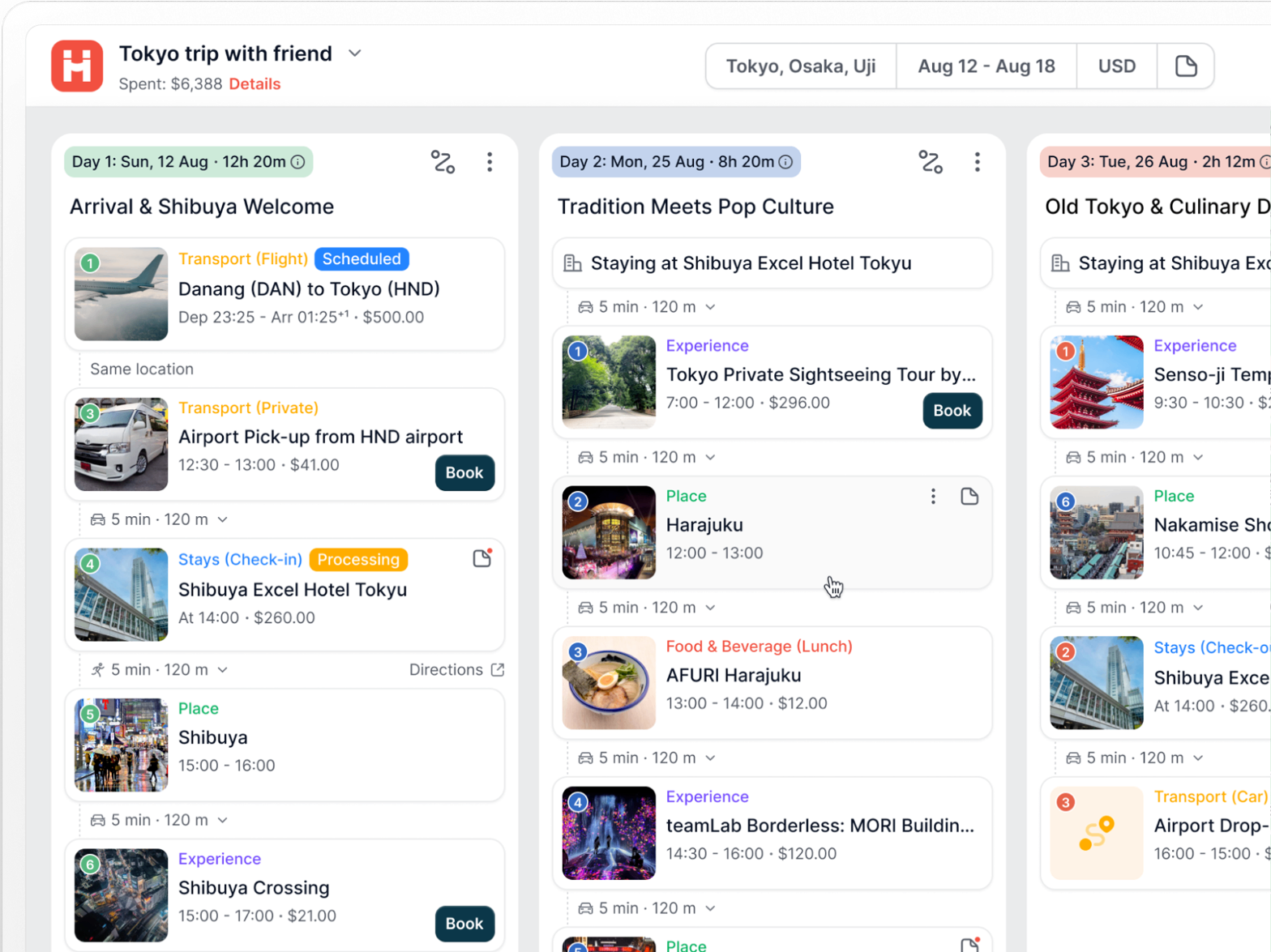Expand travel details below AFURI Harajuku card

pos(710,758)
